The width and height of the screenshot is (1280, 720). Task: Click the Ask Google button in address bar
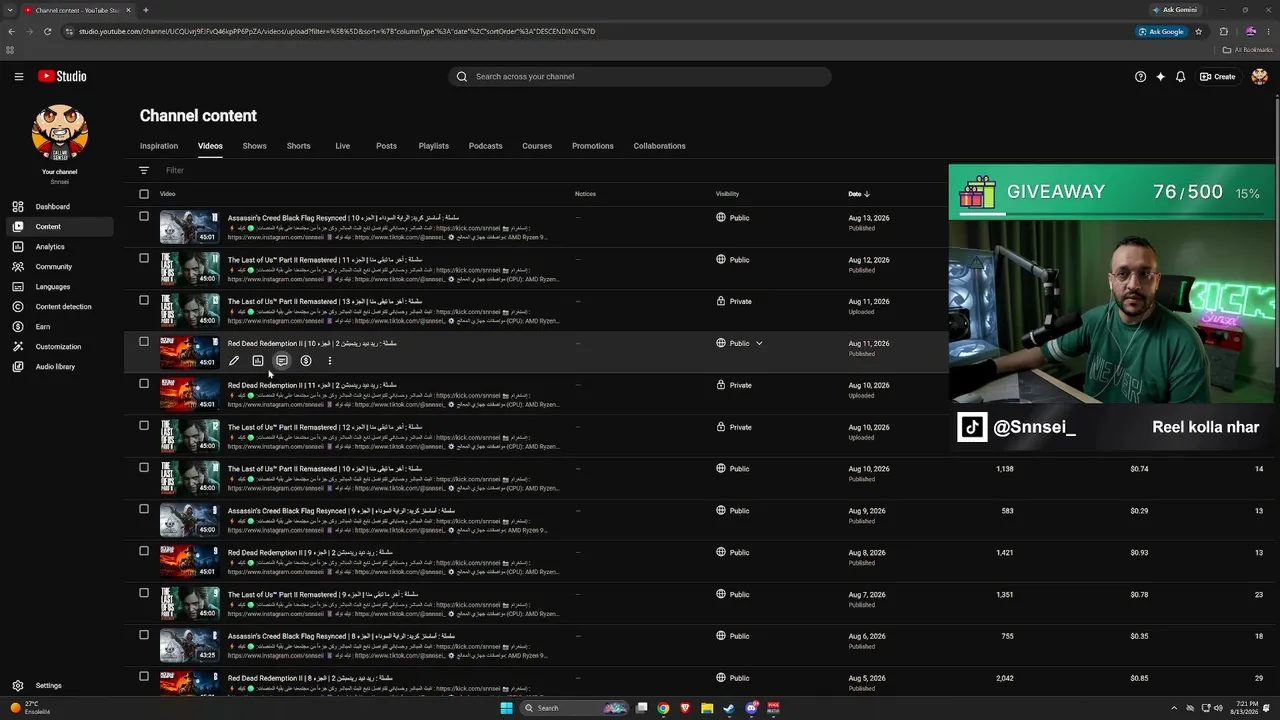point(1161,31)
